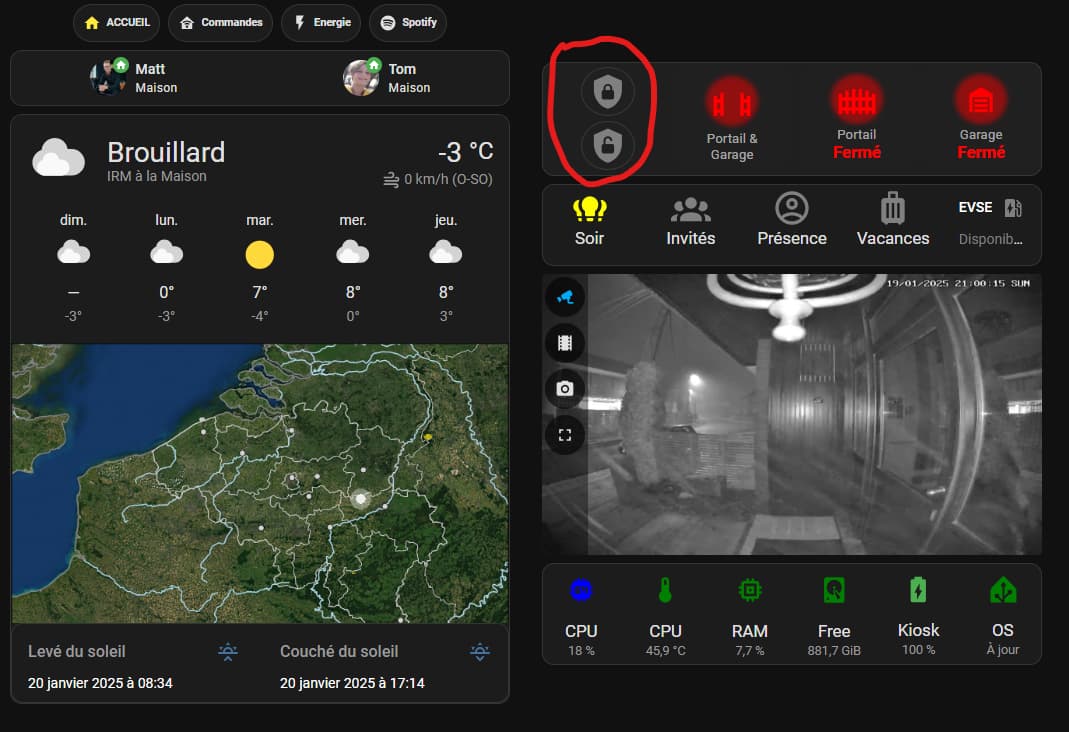
Task: Activate the Soir lighting mode
Action: pos(589,222)
